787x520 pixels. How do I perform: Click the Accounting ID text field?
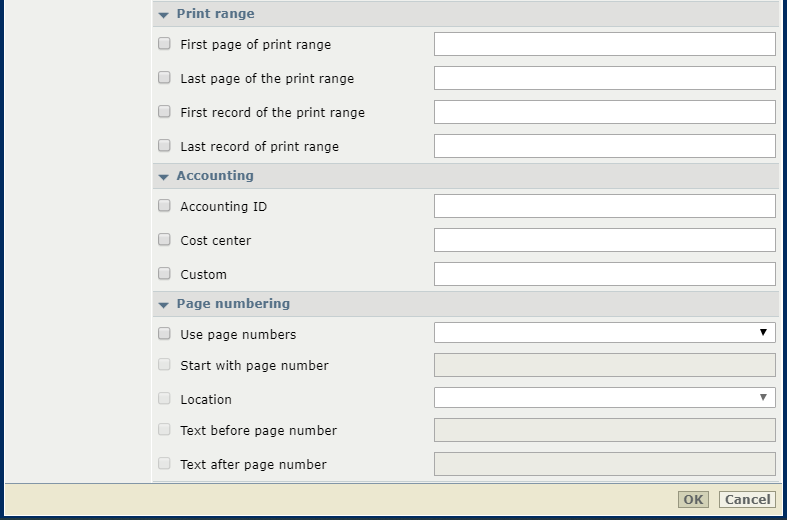pos(605,206)
